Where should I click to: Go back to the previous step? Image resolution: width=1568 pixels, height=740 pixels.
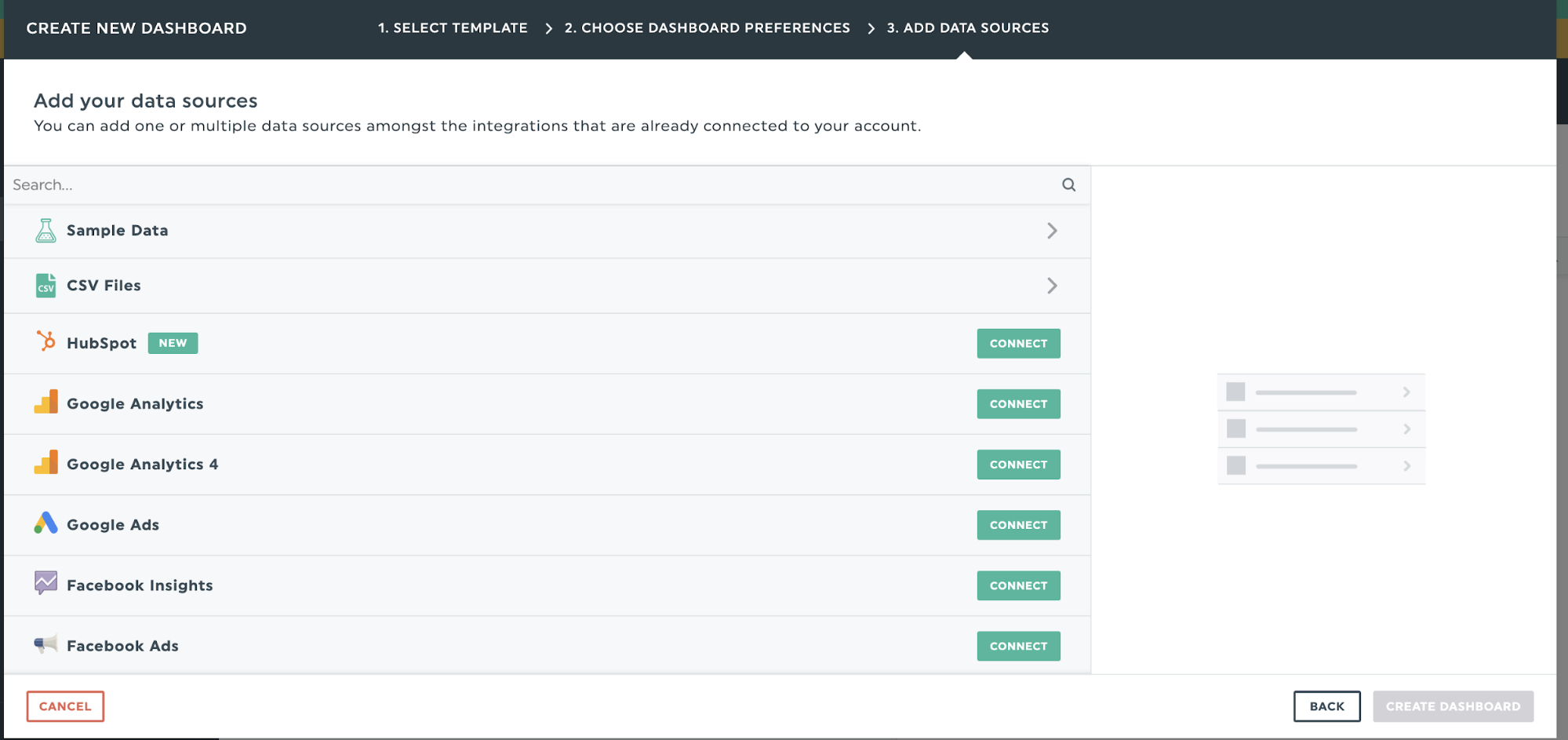1326,706
